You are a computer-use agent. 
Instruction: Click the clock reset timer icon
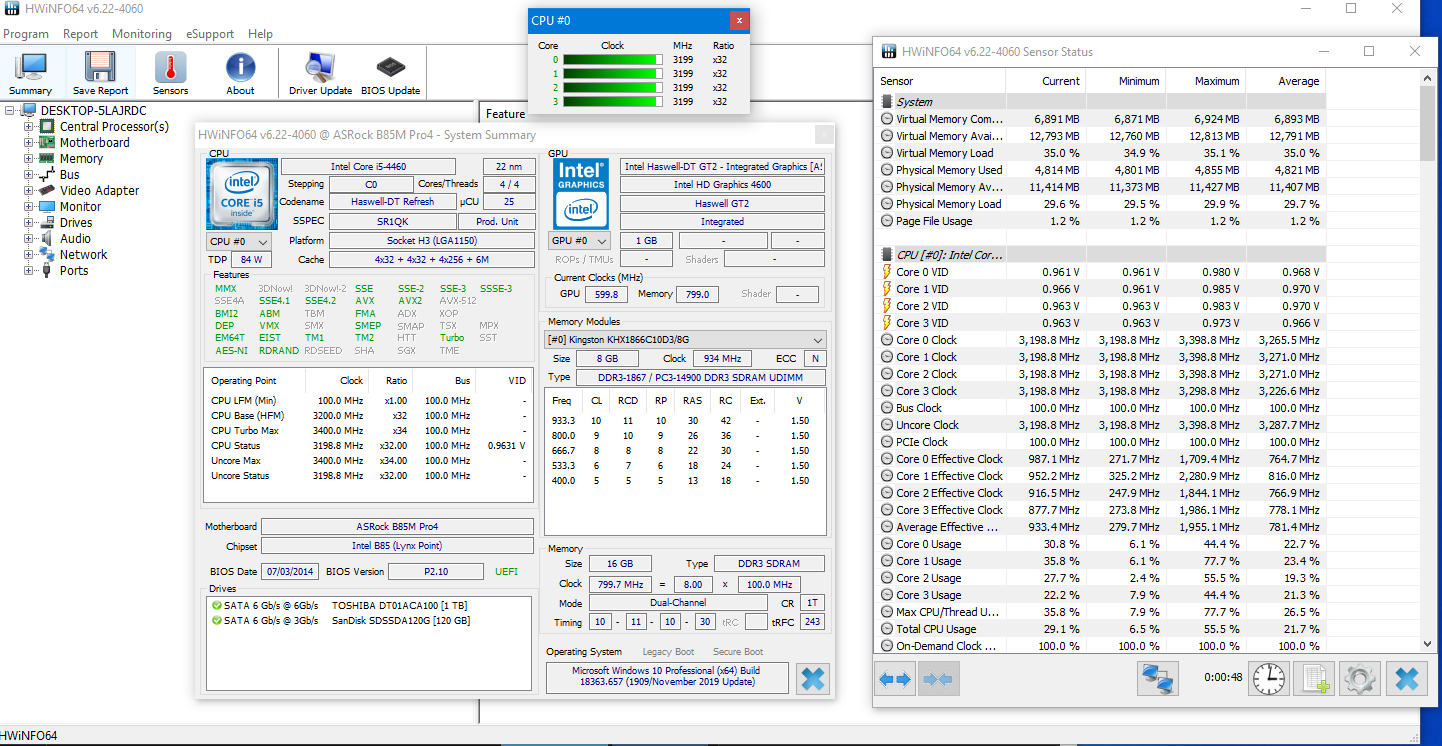tap(1269, 679)
